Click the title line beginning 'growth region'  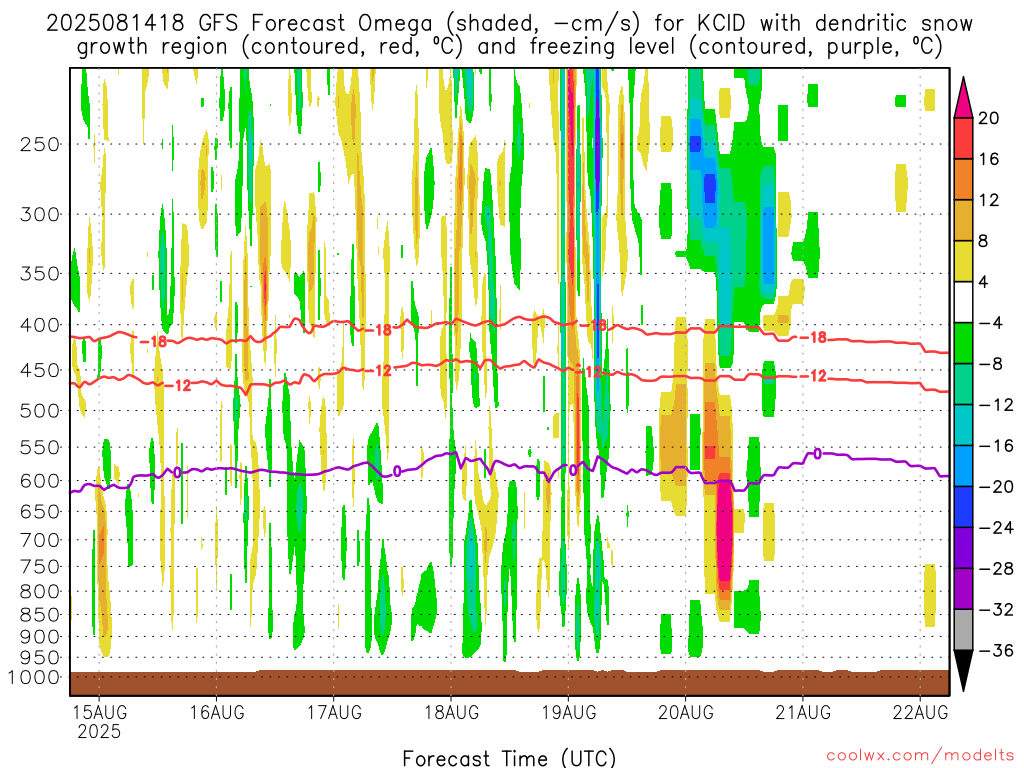(x=509, y=47)
